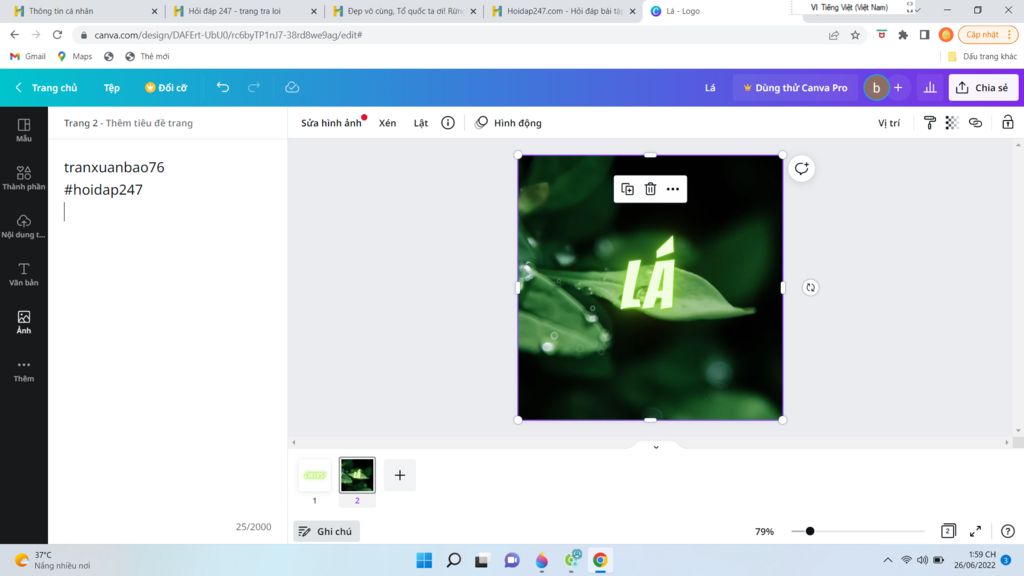This screenshot has height=576, width=1024.
Task: Open Hình động animation options
Action: 508,123
